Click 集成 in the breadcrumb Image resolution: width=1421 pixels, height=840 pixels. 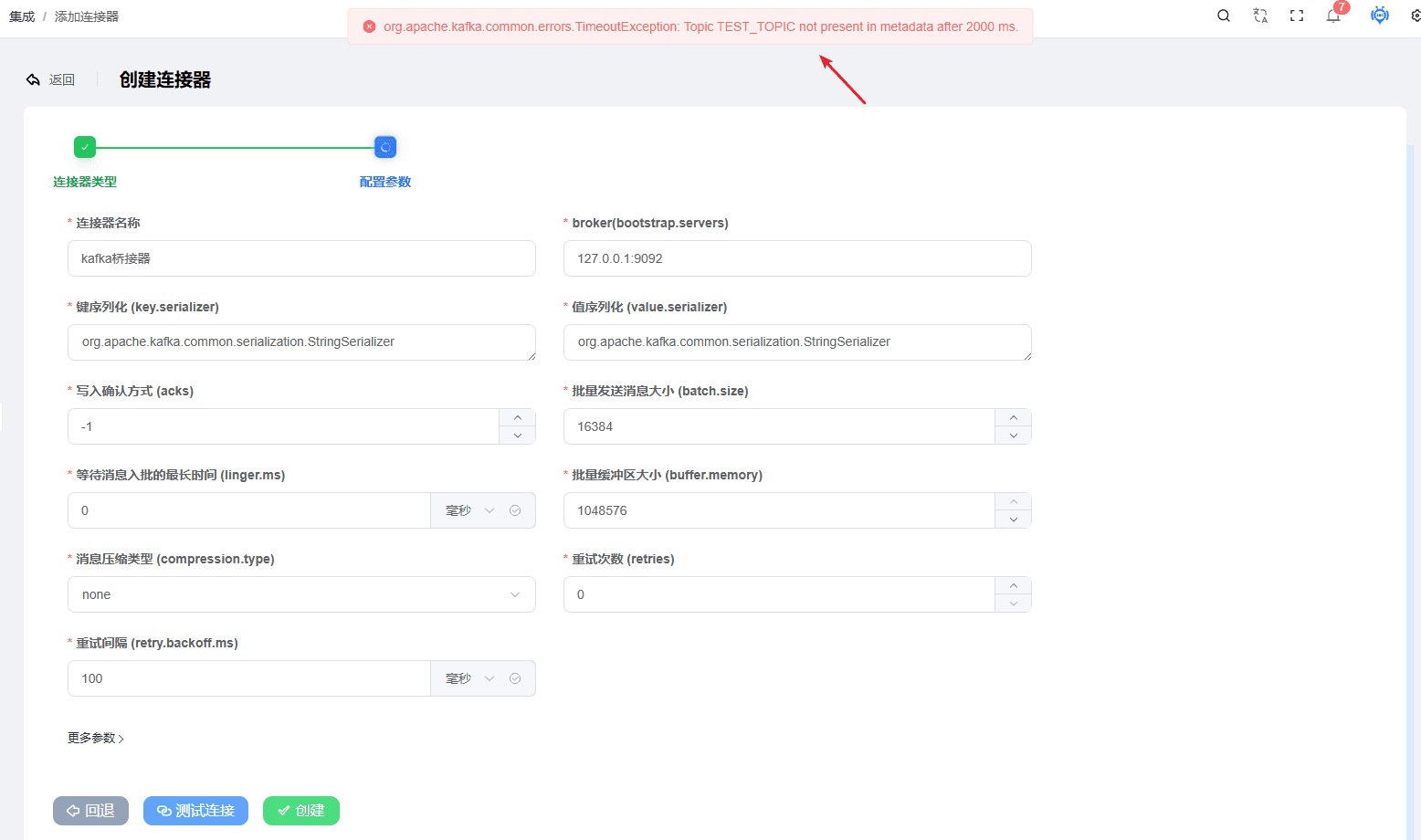tap(22, 16)
